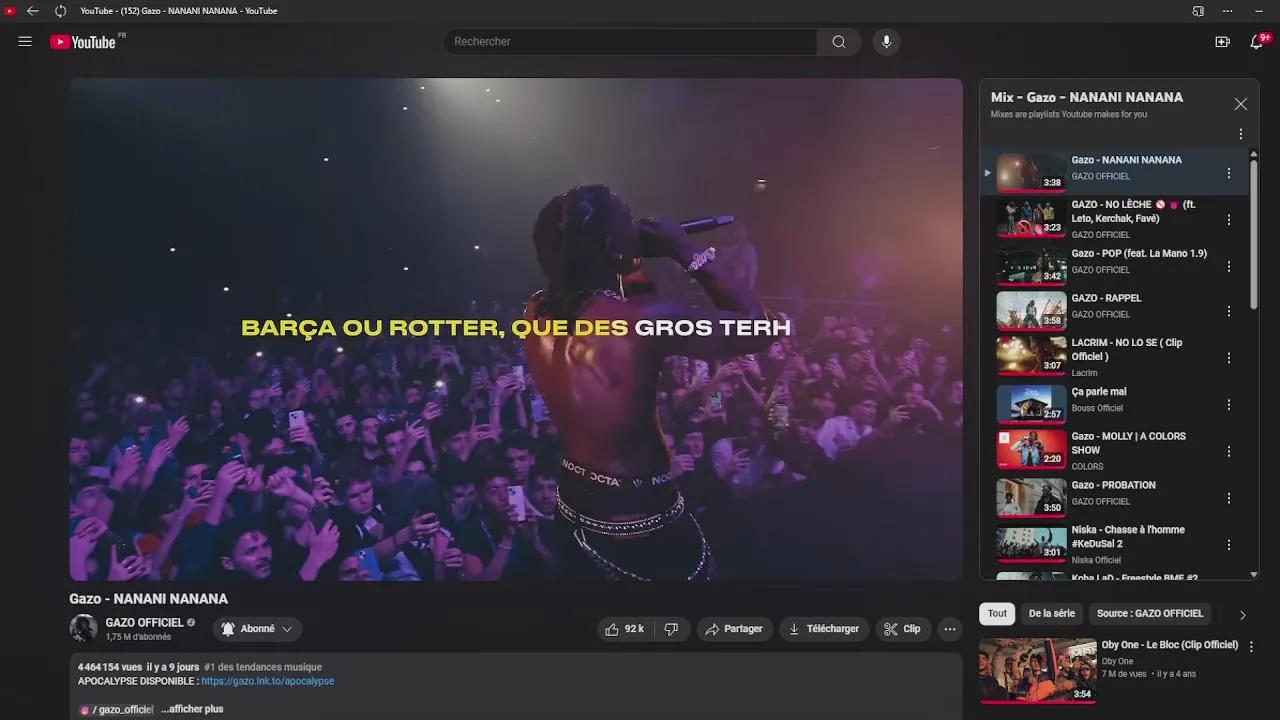Click the Mix playlist scroll-down arrow
The width and height of the screenshot is (1280, 720).
[1254, 575]
